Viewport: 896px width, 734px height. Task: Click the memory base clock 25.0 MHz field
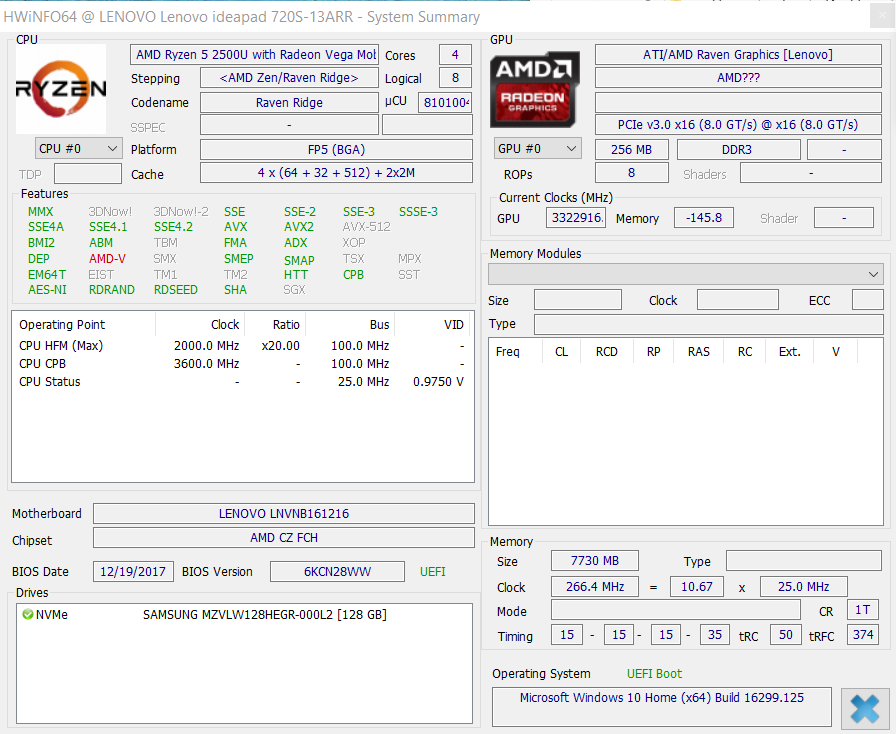point(803,587)
